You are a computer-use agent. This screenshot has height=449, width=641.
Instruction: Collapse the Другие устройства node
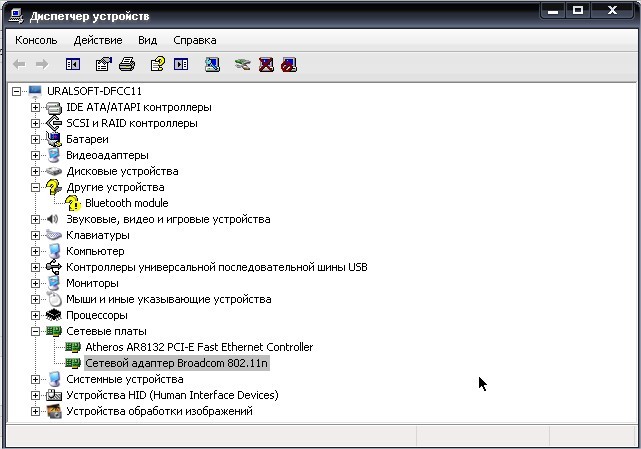(x=35, y=187)
